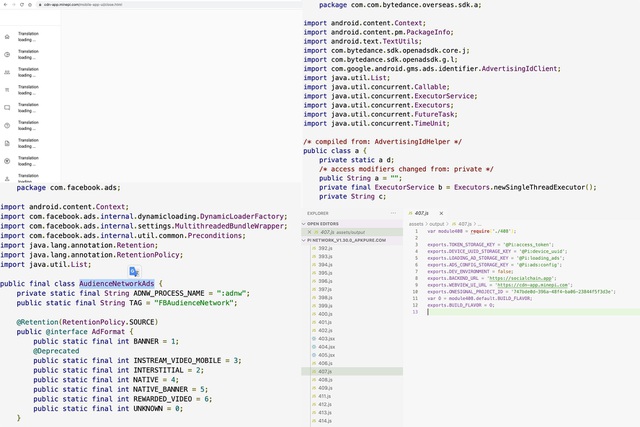Open 409.js in the file tree
Image resolution: width=640 pixels, height=427 pixels.
tap(325, 388)
